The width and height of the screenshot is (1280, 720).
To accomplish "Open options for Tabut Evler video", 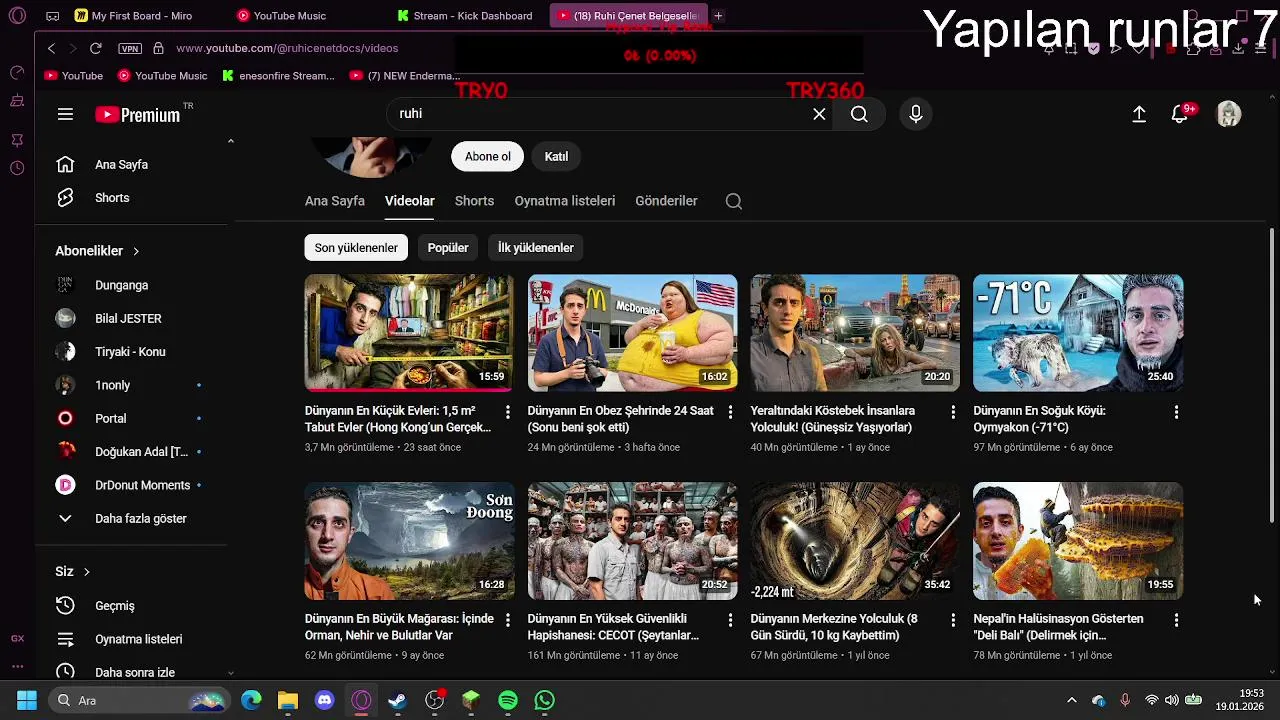I will pos(507,412).
